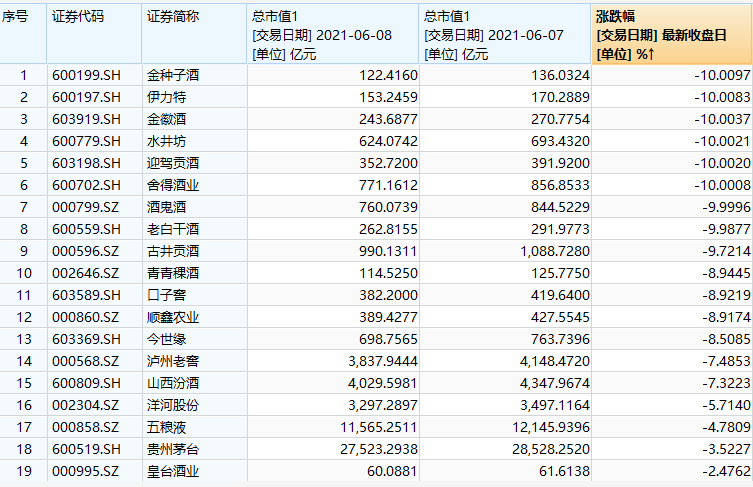This screenshot has width=753, height=487.
Task: Select stock code 000858.SZ
Action: point(85,427)
